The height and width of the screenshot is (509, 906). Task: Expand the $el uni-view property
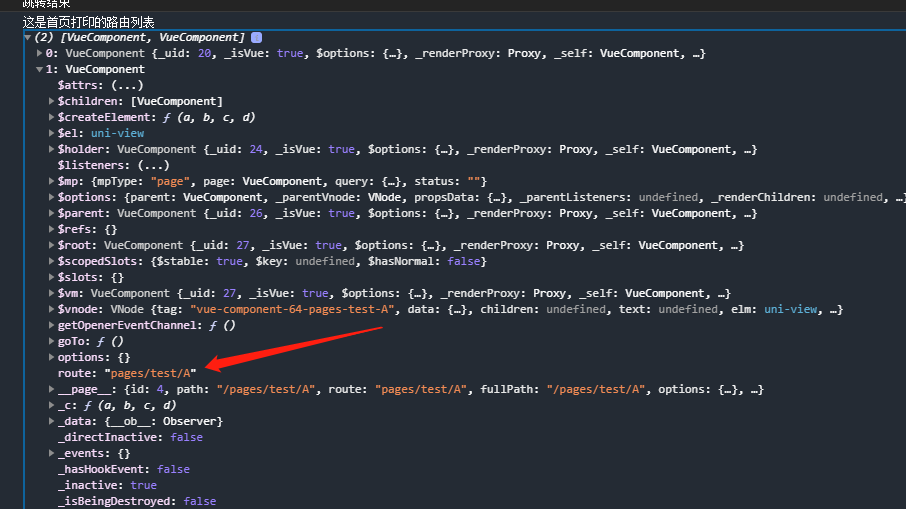pos(51,133)
